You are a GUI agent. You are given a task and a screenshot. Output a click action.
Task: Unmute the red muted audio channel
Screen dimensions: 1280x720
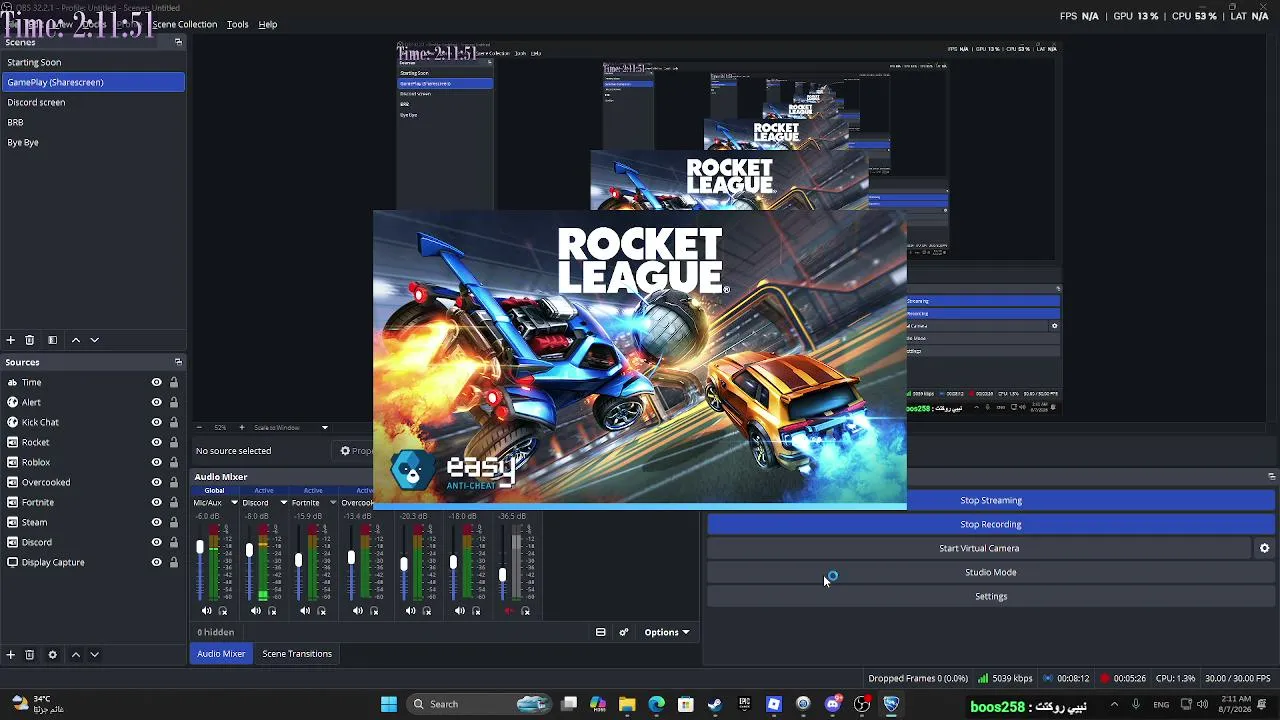coord(508,611)
